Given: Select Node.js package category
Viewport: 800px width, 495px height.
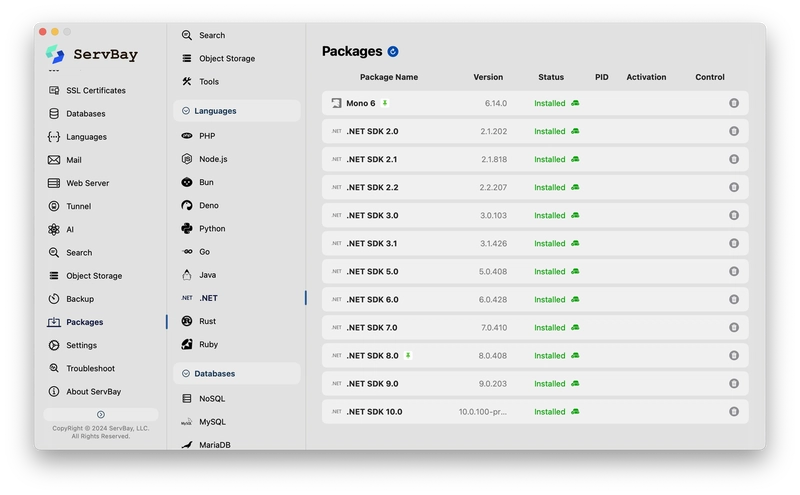Looking at the screenshot, I should pyautogui.click(x=213, y=159).
